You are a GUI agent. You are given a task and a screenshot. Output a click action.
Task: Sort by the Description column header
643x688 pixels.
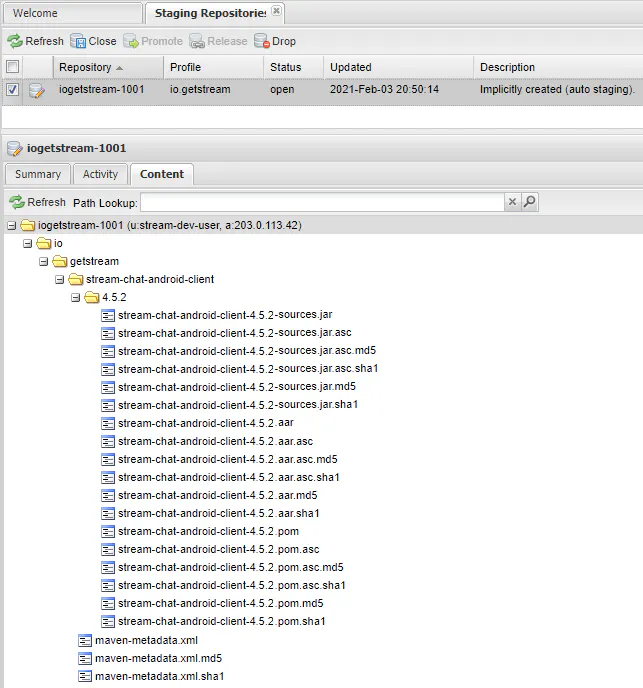point(558,67)
